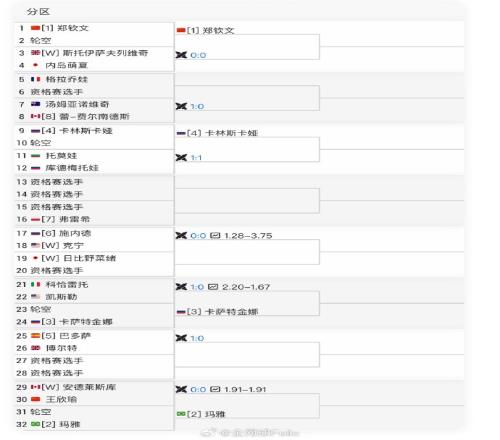Viewport: 500px width, 440px height.
Task: Click the China flag beside first-row 郑钦文
Action: 35,28
